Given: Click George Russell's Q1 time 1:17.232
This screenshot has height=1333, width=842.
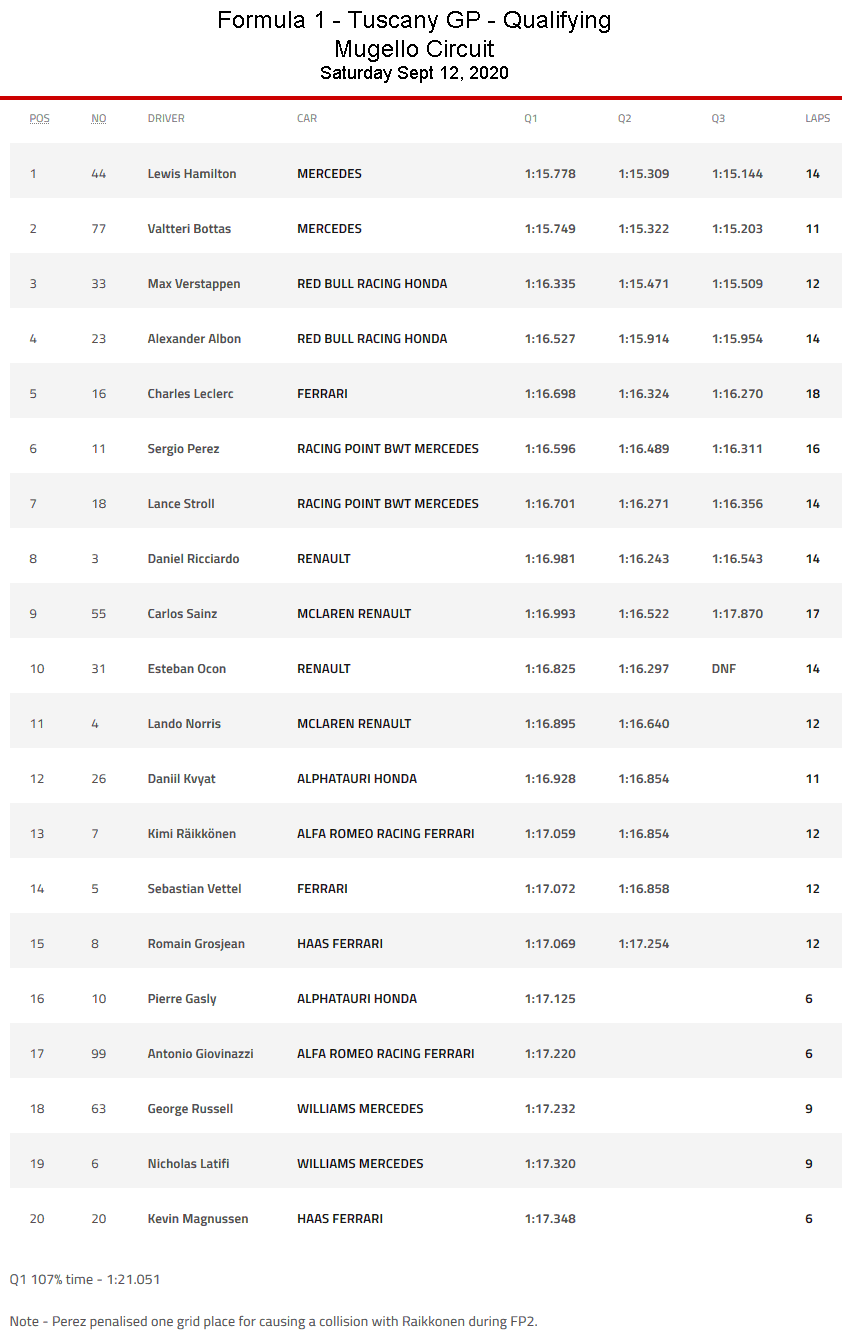Looking at the screenshot, I should pos(550,1109).
